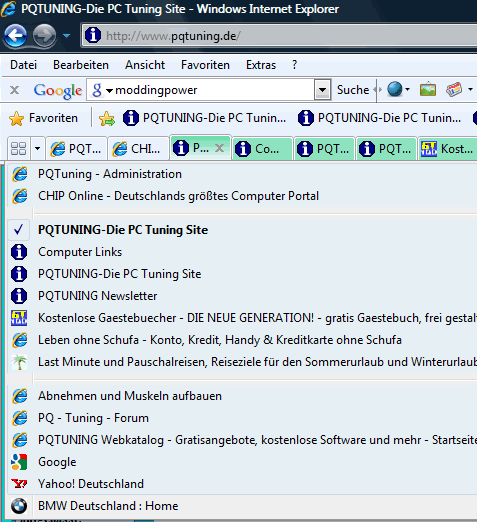
Task: Click the palm tree icon in list
Action: pos(19,362)
